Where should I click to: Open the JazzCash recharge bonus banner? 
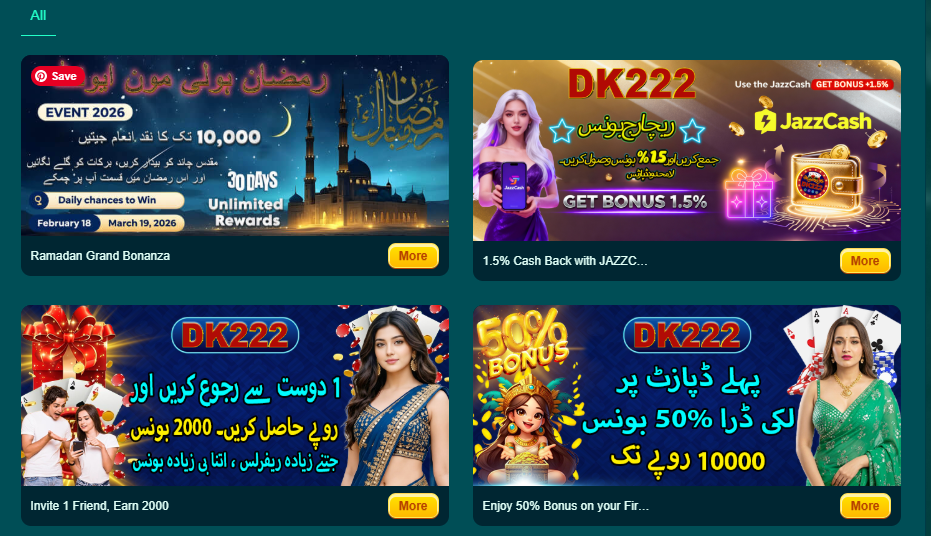tap(687, 150)
